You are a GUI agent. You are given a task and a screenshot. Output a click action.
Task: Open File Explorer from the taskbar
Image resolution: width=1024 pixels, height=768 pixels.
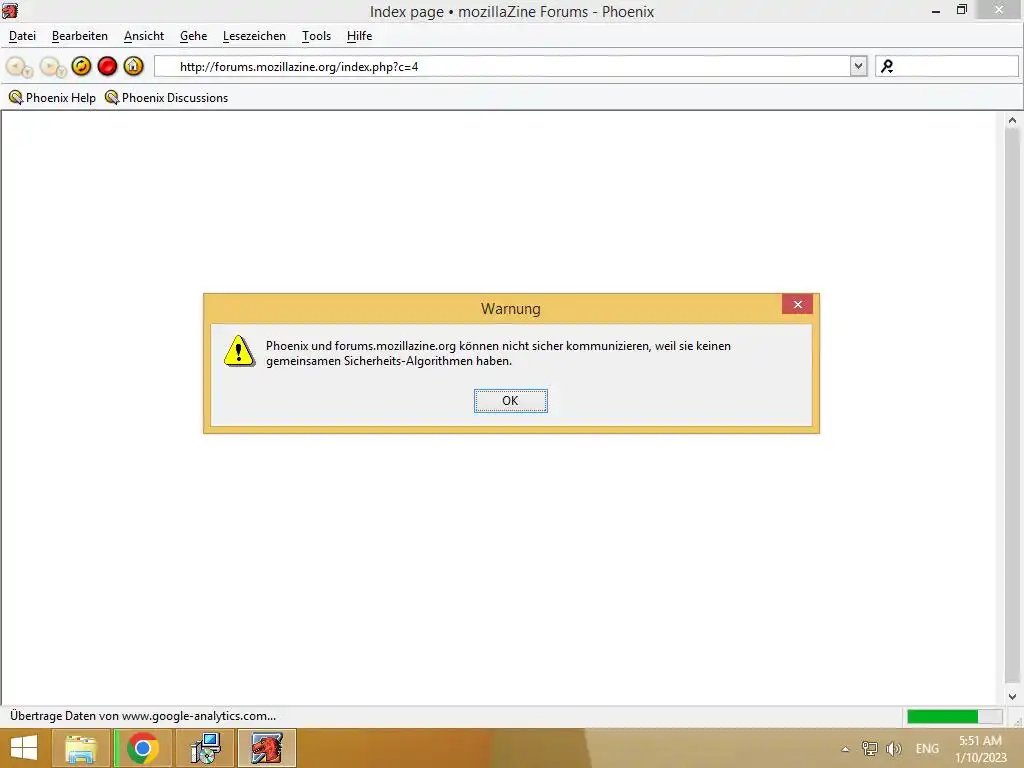[x=80, y=748]
